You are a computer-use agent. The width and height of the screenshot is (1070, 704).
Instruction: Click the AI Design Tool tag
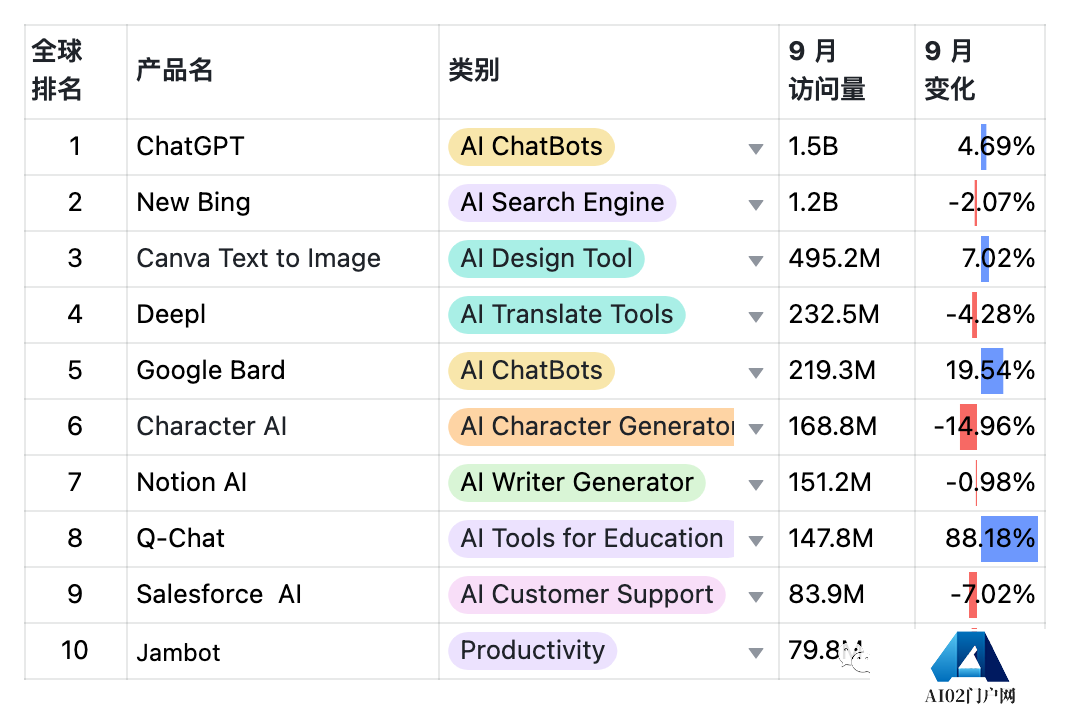click(546, 258)
